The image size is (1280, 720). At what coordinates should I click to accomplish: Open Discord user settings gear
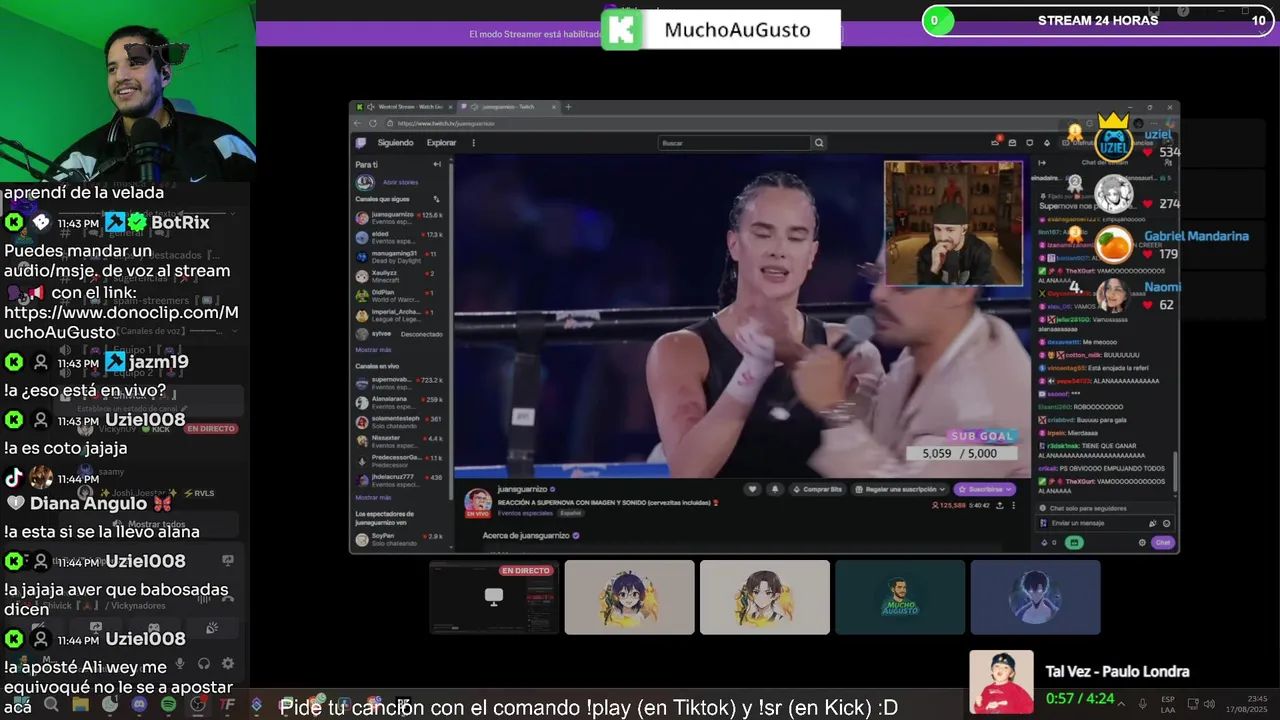(227, 663)
